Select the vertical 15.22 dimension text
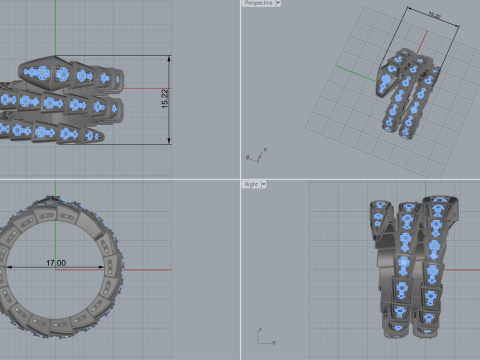Screen dimensions: 480x360 click(x=165, y=99)
